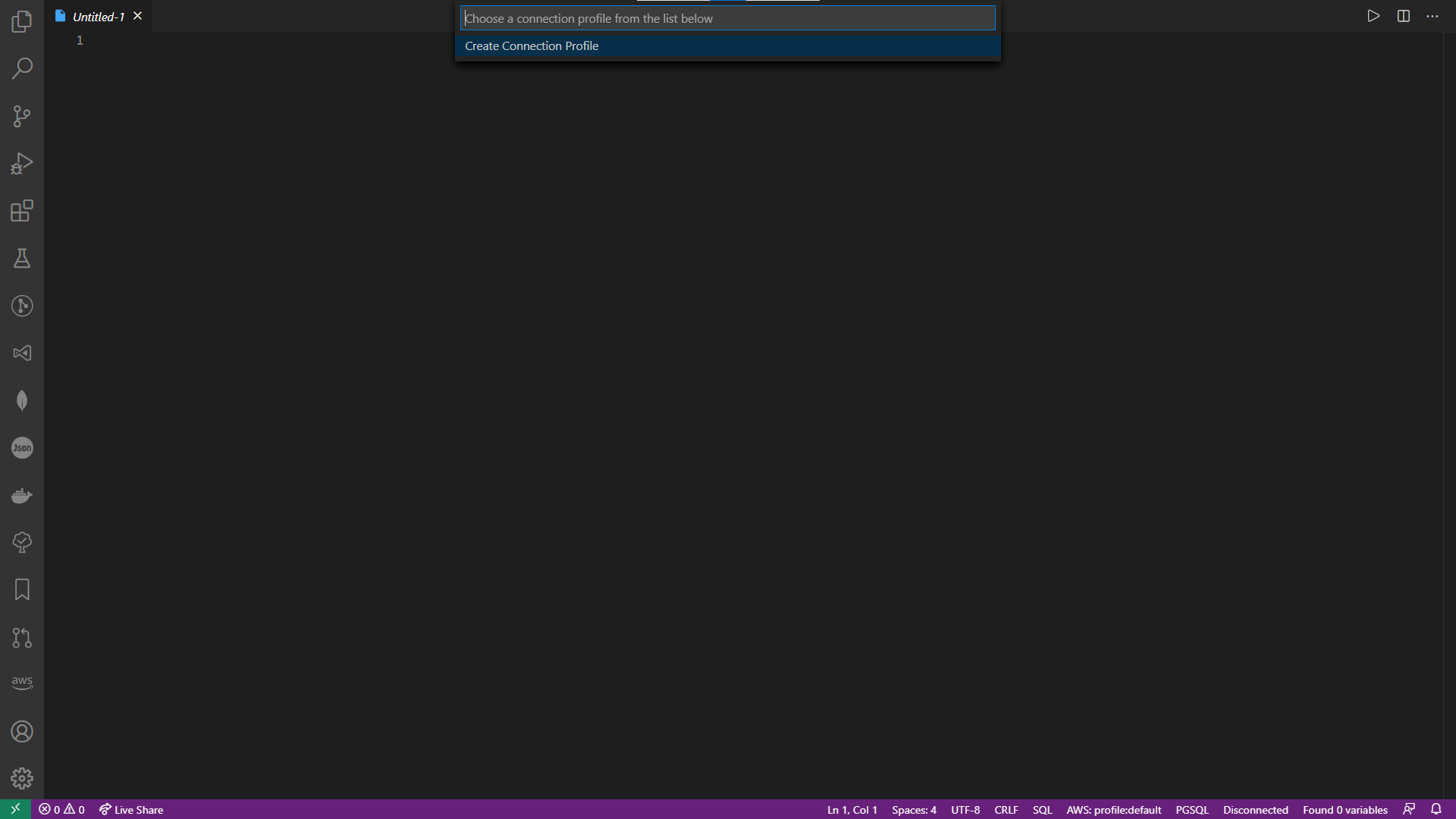This screenshot has height=819, width=1456.
Task: Choose Create Connection Profile option
Action: pos(727,46)
